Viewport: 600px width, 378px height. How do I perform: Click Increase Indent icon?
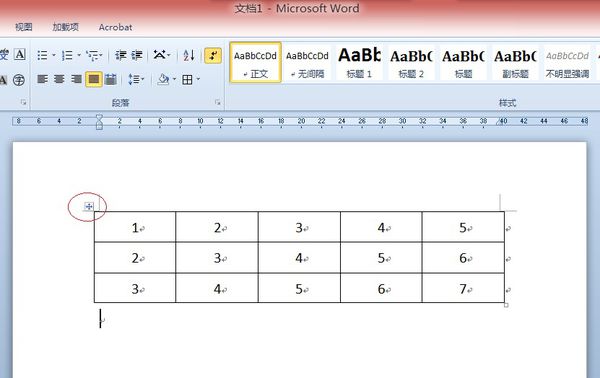click(137, 56)
